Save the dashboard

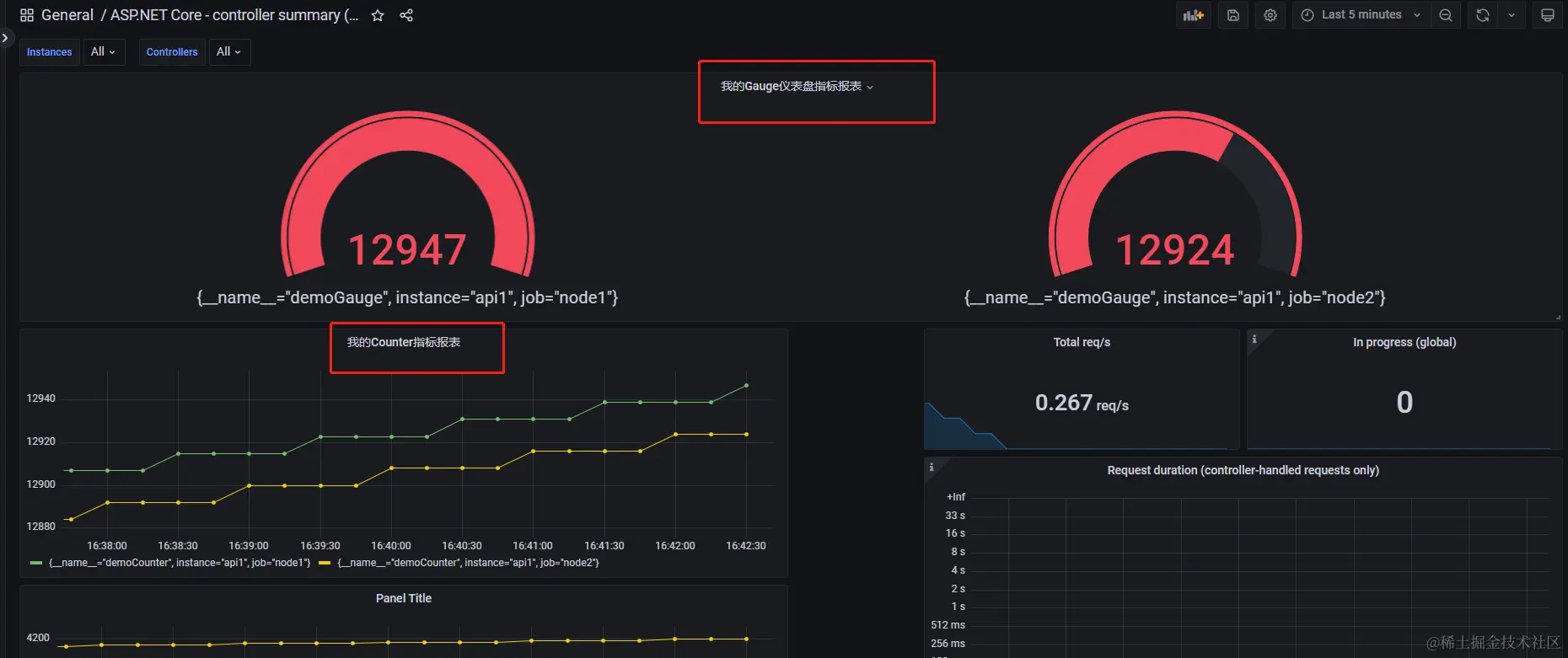click(1233, 15)
